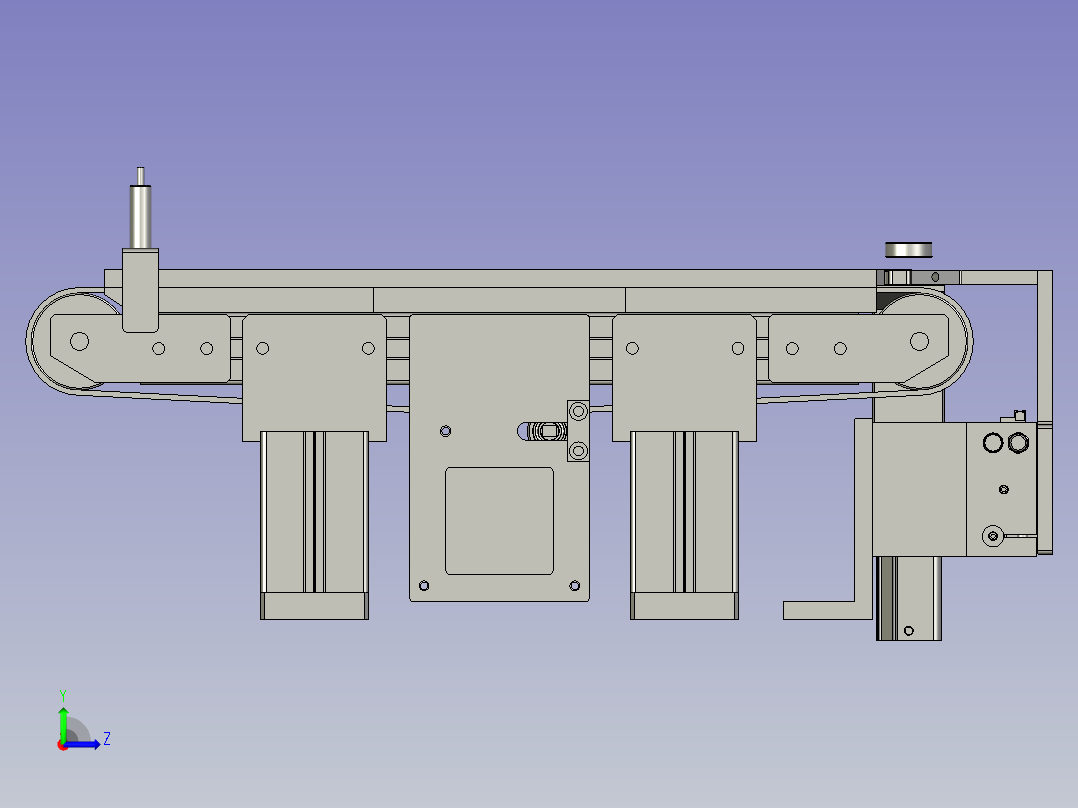Select the vertical cylinder rod above the conveyor
Viewport: 1078px width, 808px height.
pyautogui.click(x=141, y=217)
